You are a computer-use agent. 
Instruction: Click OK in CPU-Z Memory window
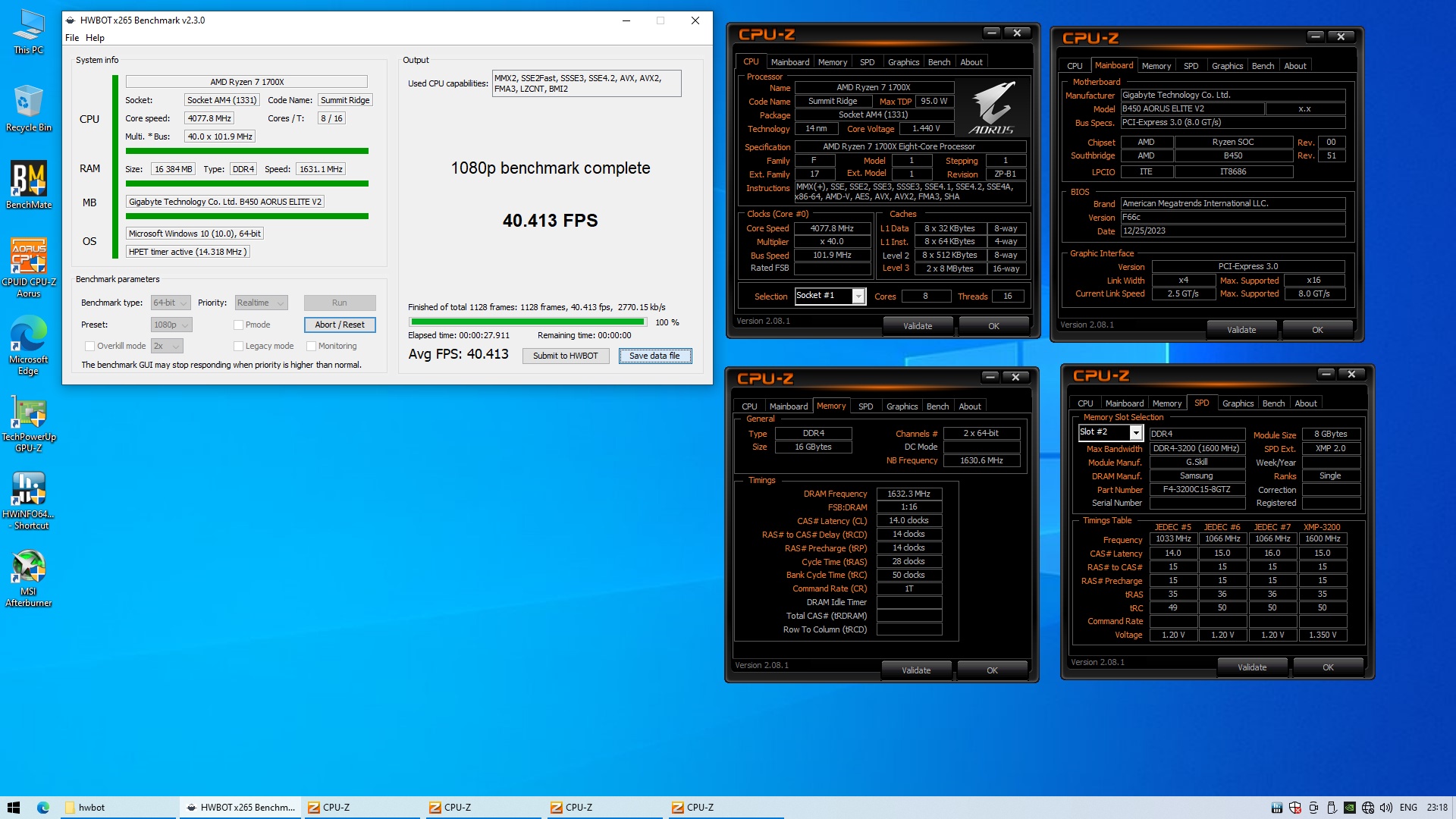(992, 670)
